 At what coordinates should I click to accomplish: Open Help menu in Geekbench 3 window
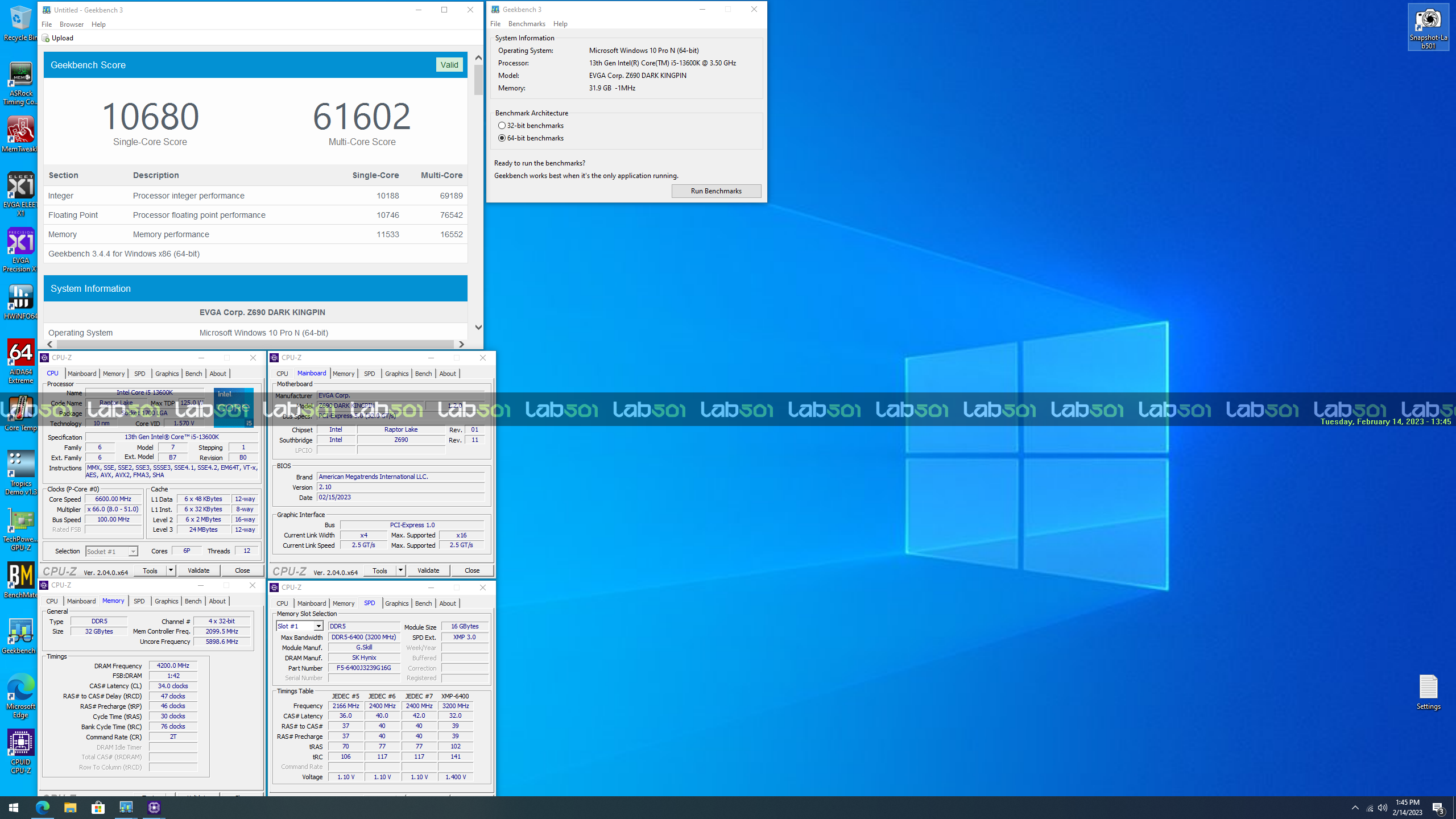(560, 24)
